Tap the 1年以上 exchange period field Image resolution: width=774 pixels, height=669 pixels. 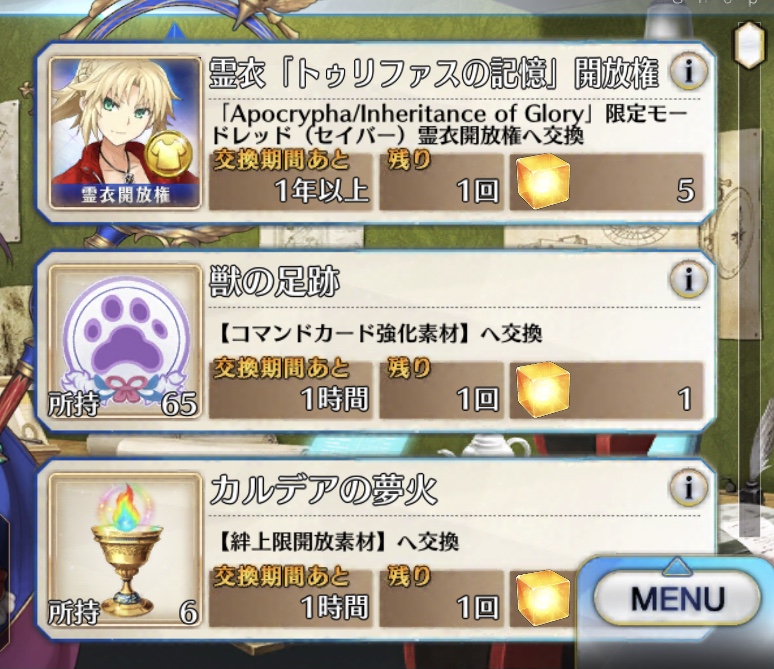tap(290, 182)
